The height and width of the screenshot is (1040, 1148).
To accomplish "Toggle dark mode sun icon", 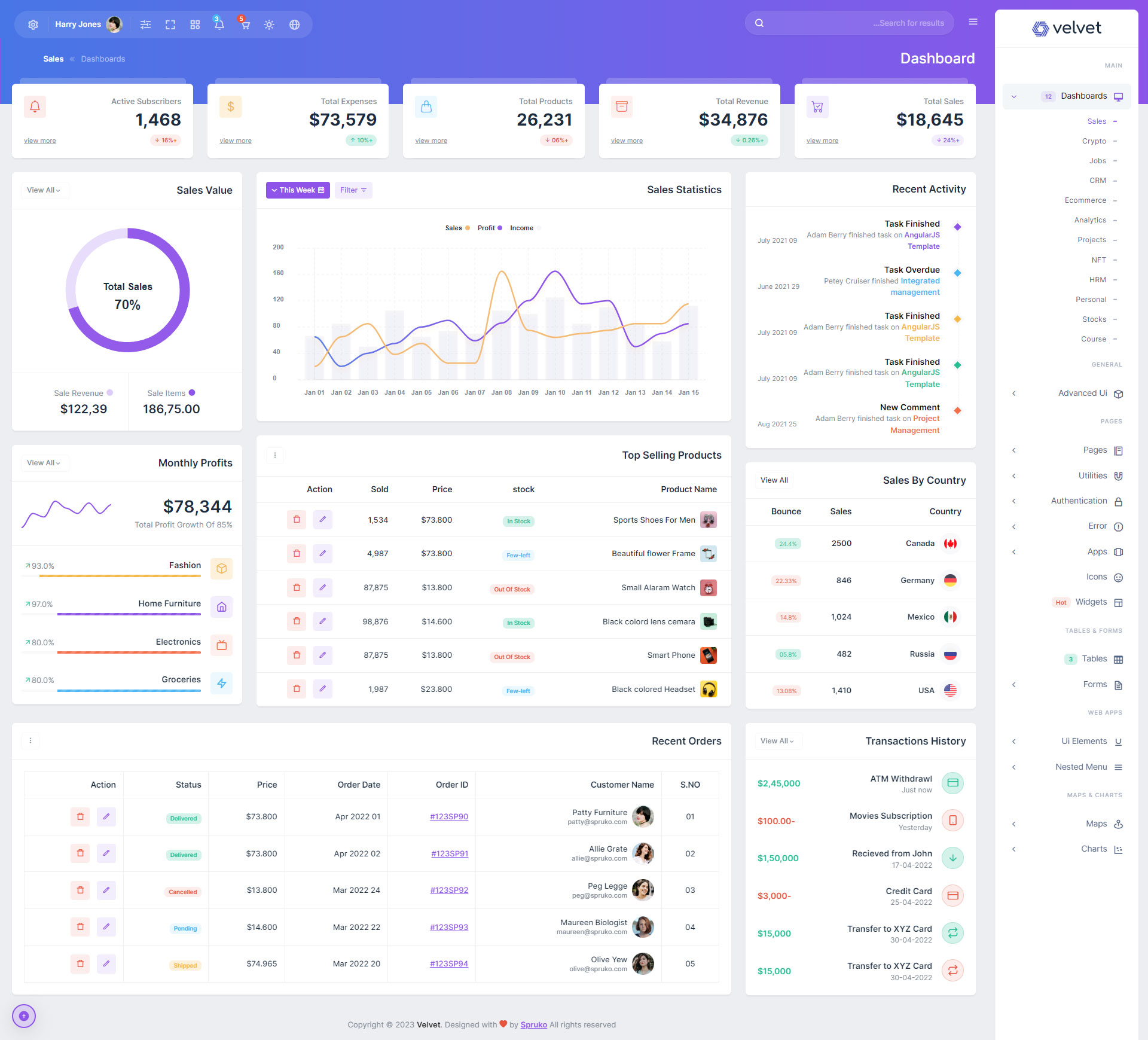I will coord(269,25).
